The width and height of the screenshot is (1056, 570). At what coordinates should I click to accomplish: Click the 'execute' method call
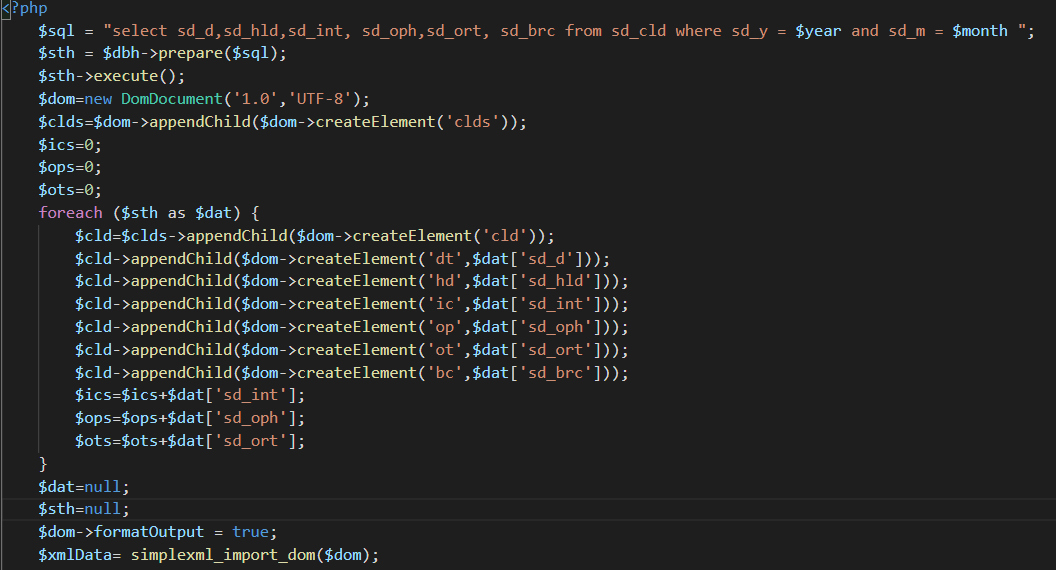(126, 76)
